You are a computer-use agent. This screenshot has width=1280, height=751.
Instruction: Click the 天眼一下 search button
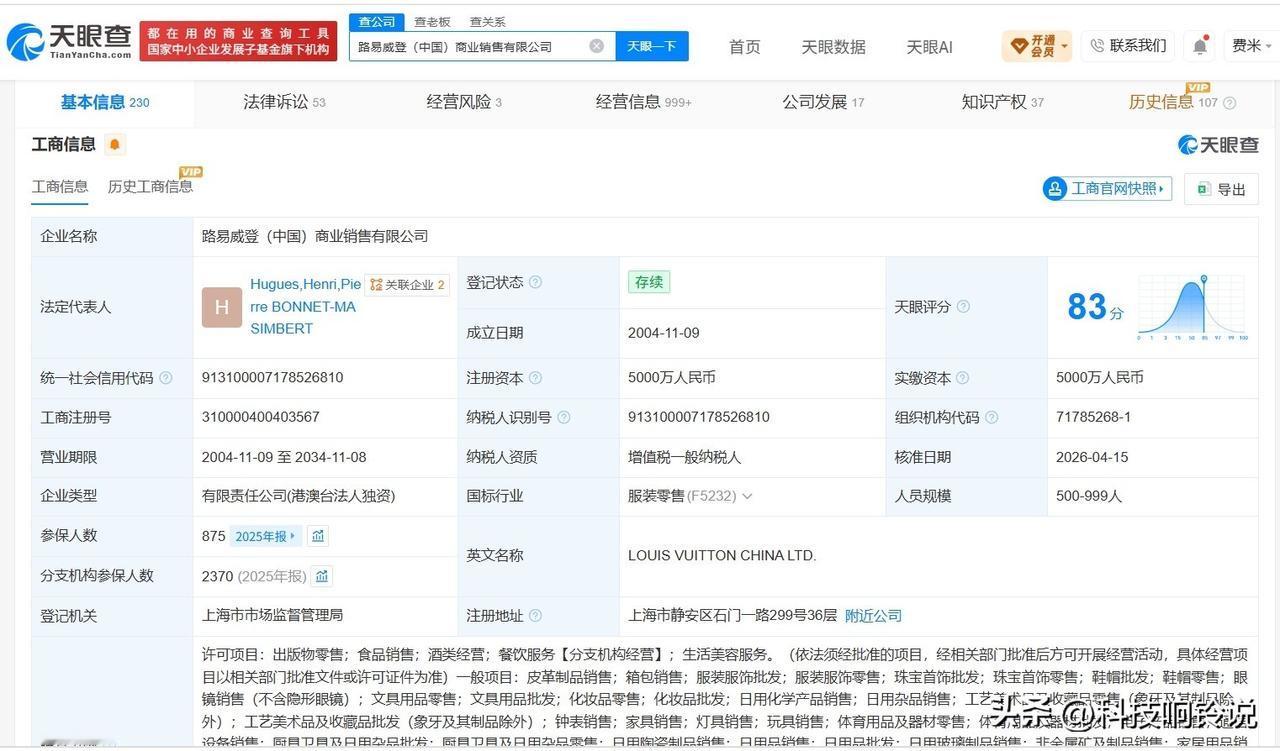coord(652,46)
